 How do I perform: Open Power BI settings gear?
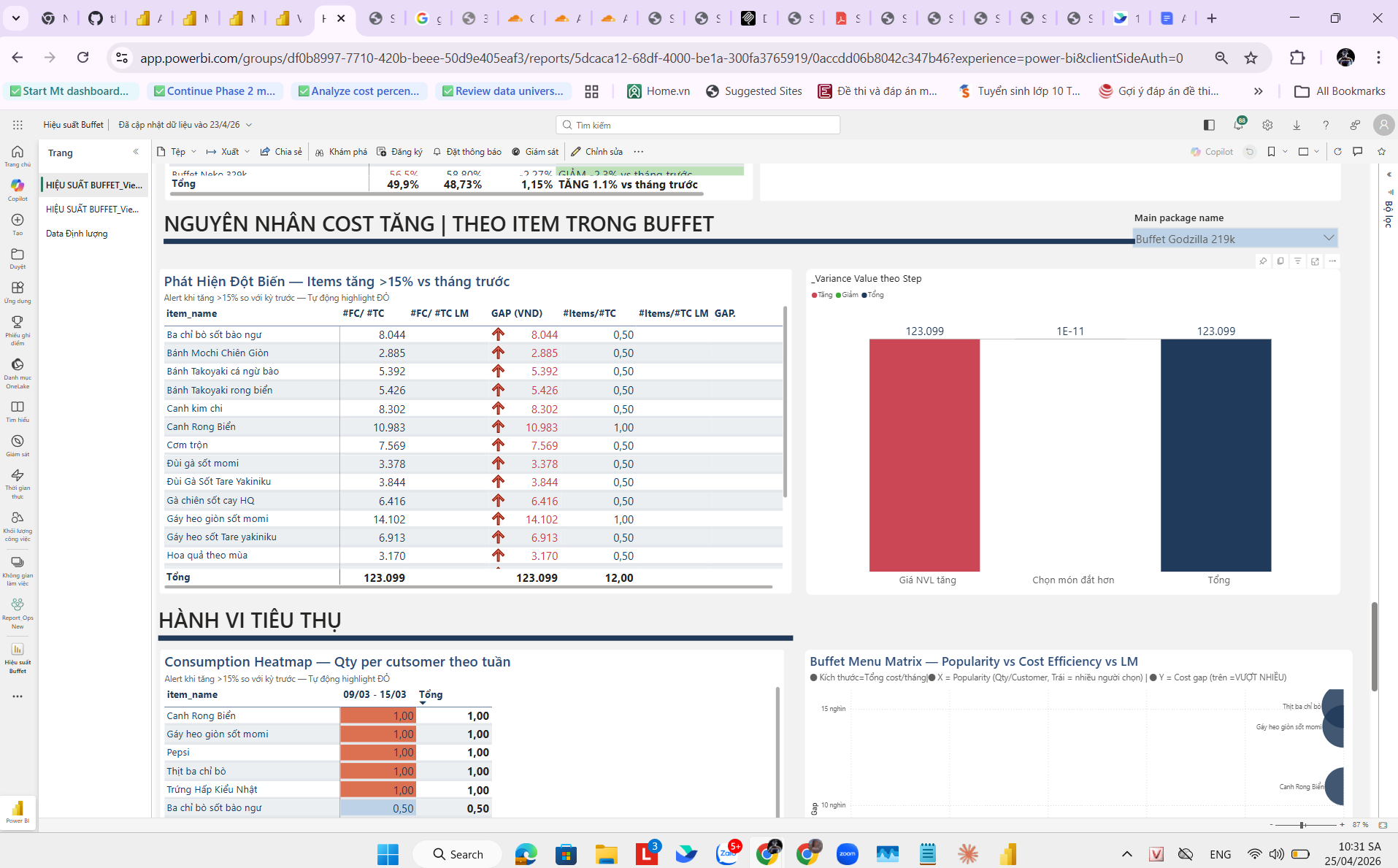coord(1267,125)
